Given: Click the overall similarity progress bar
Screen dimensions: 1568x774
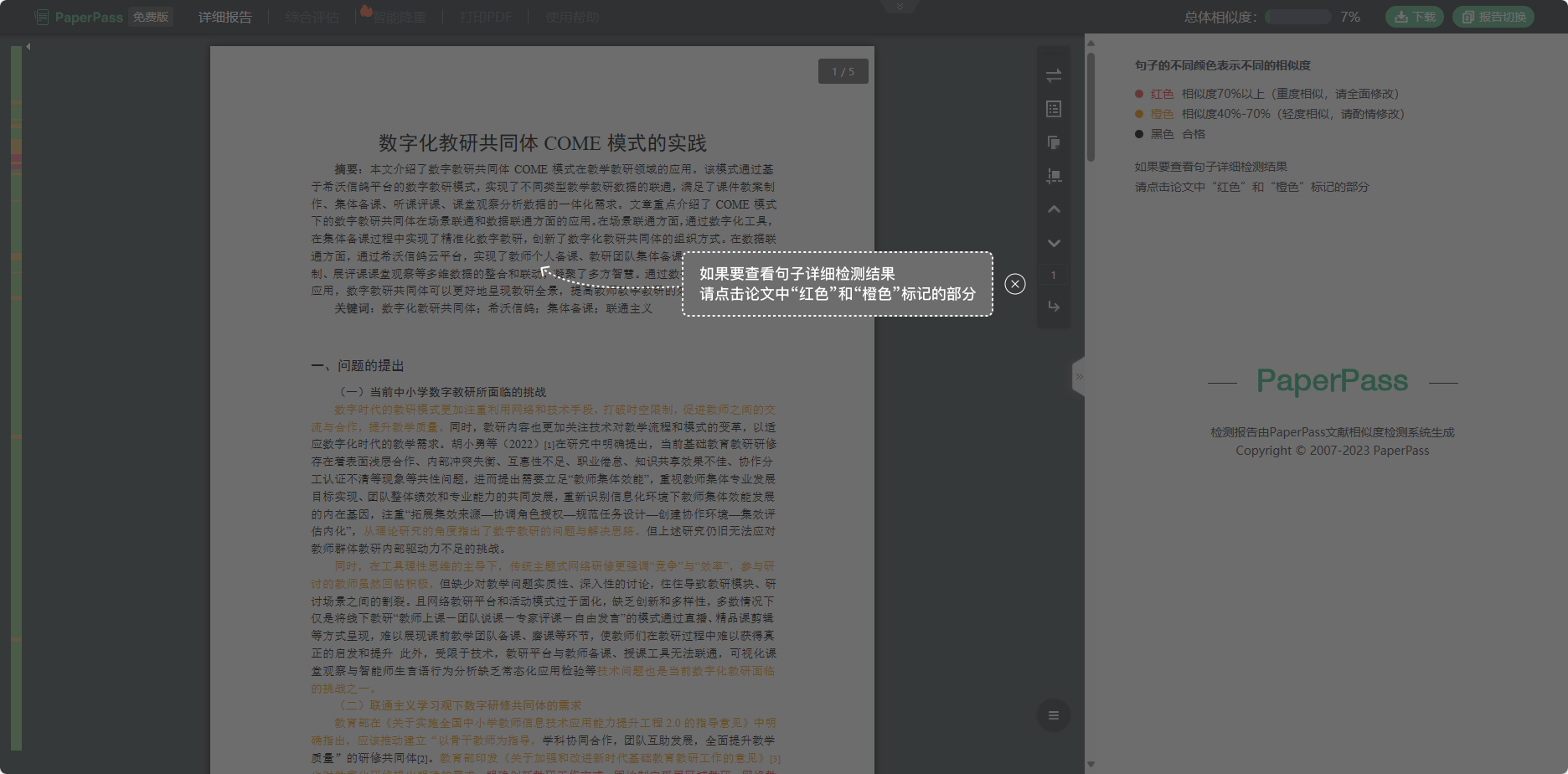Looking at the screenshot, I should click(x=1298, y=17).
